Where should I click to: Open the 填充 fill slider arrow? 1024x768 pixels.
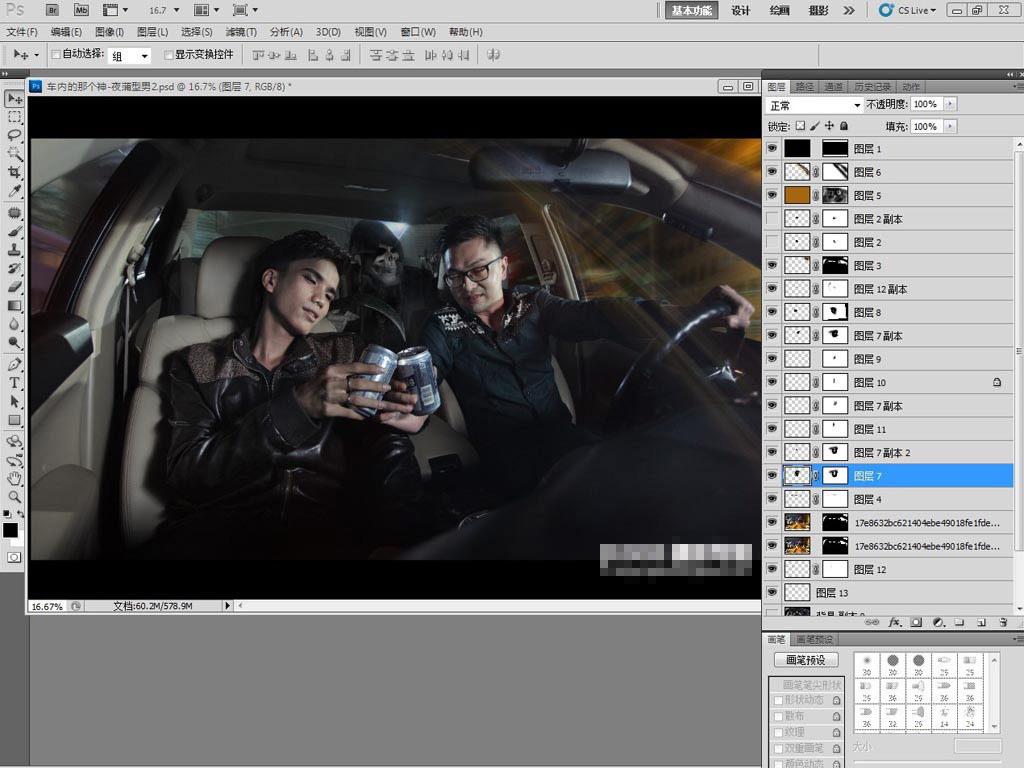tap(950, 126)
